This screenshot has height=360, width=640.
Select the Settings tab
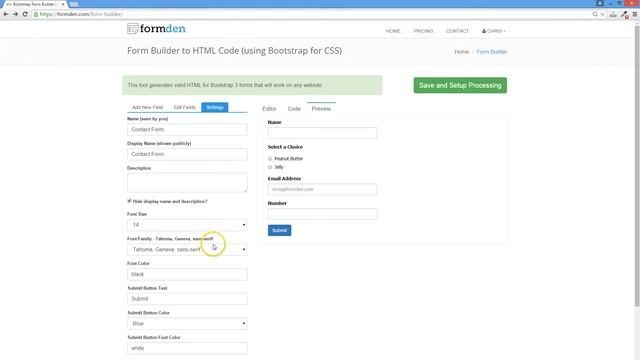click(215, 107)
